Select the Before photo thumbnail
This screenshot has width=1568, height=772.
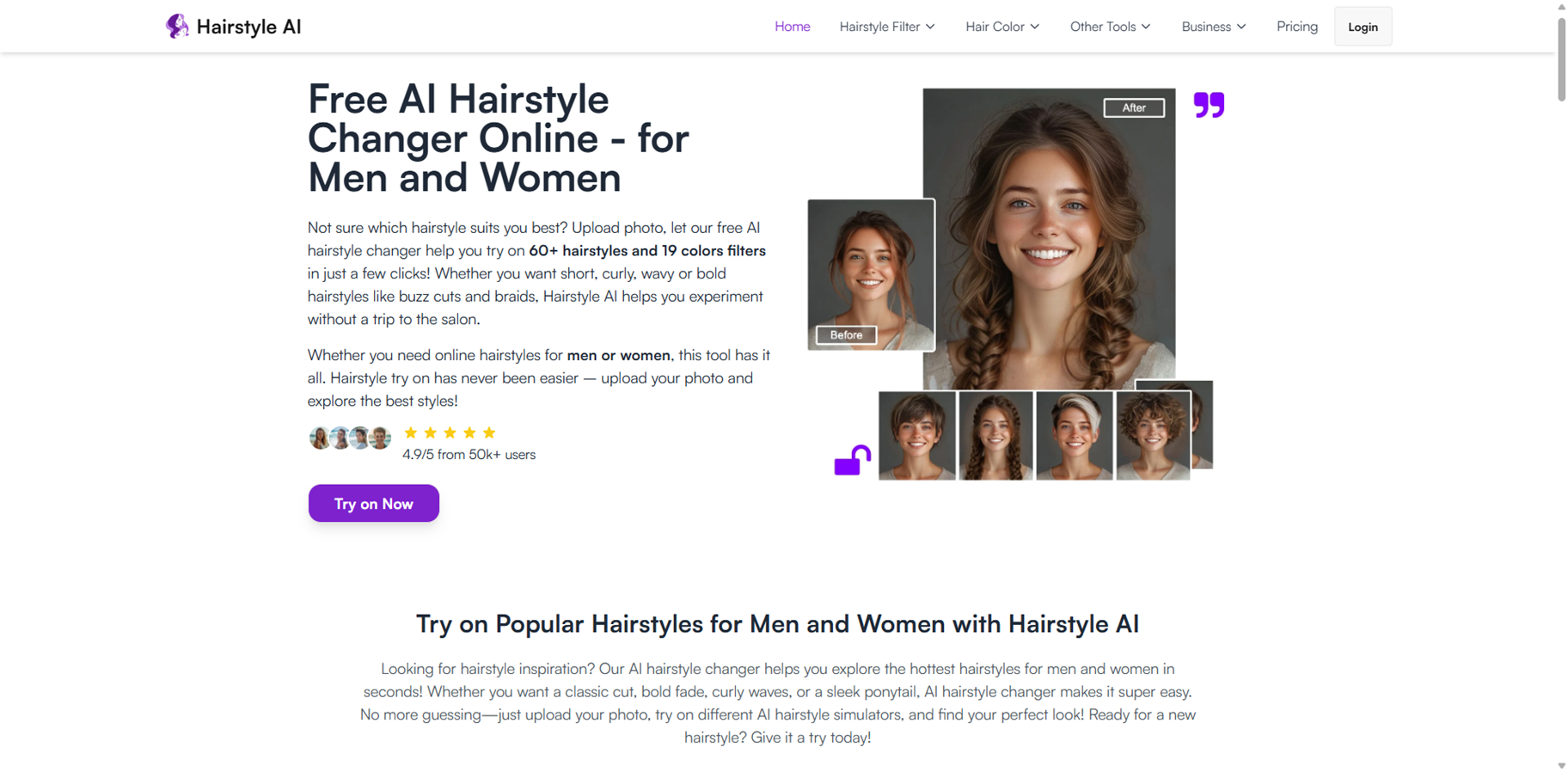871,274
